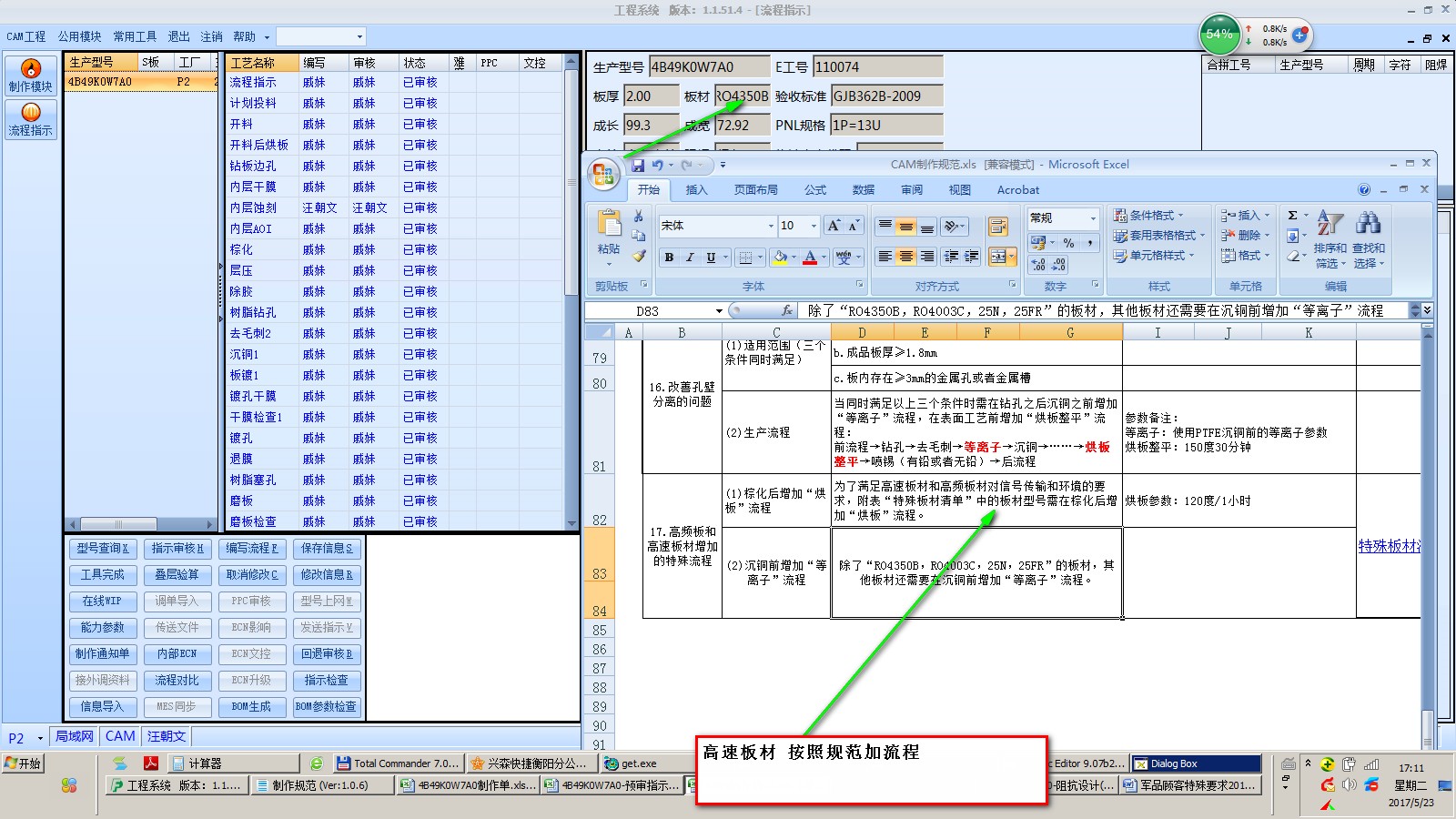Click the Font Color red A swatch
Screen dimensions: 1456x819
pyautogui.click(x=810, y=258)
